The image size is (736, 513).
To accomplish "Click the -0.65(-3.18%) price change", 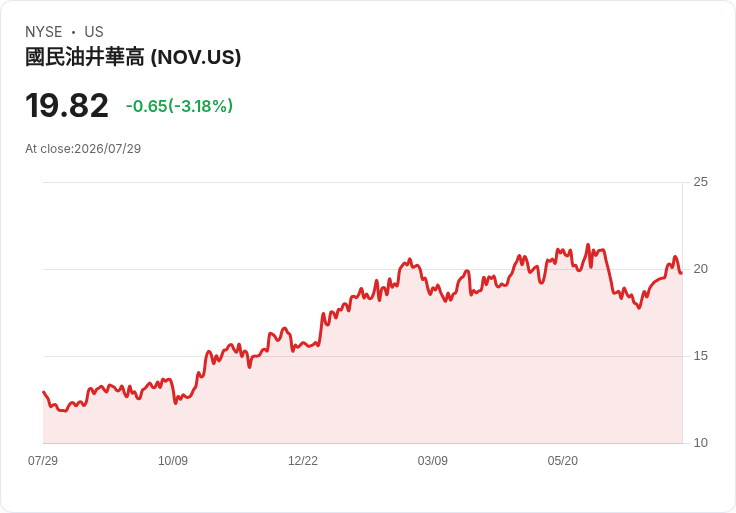I will coord(179,106).
